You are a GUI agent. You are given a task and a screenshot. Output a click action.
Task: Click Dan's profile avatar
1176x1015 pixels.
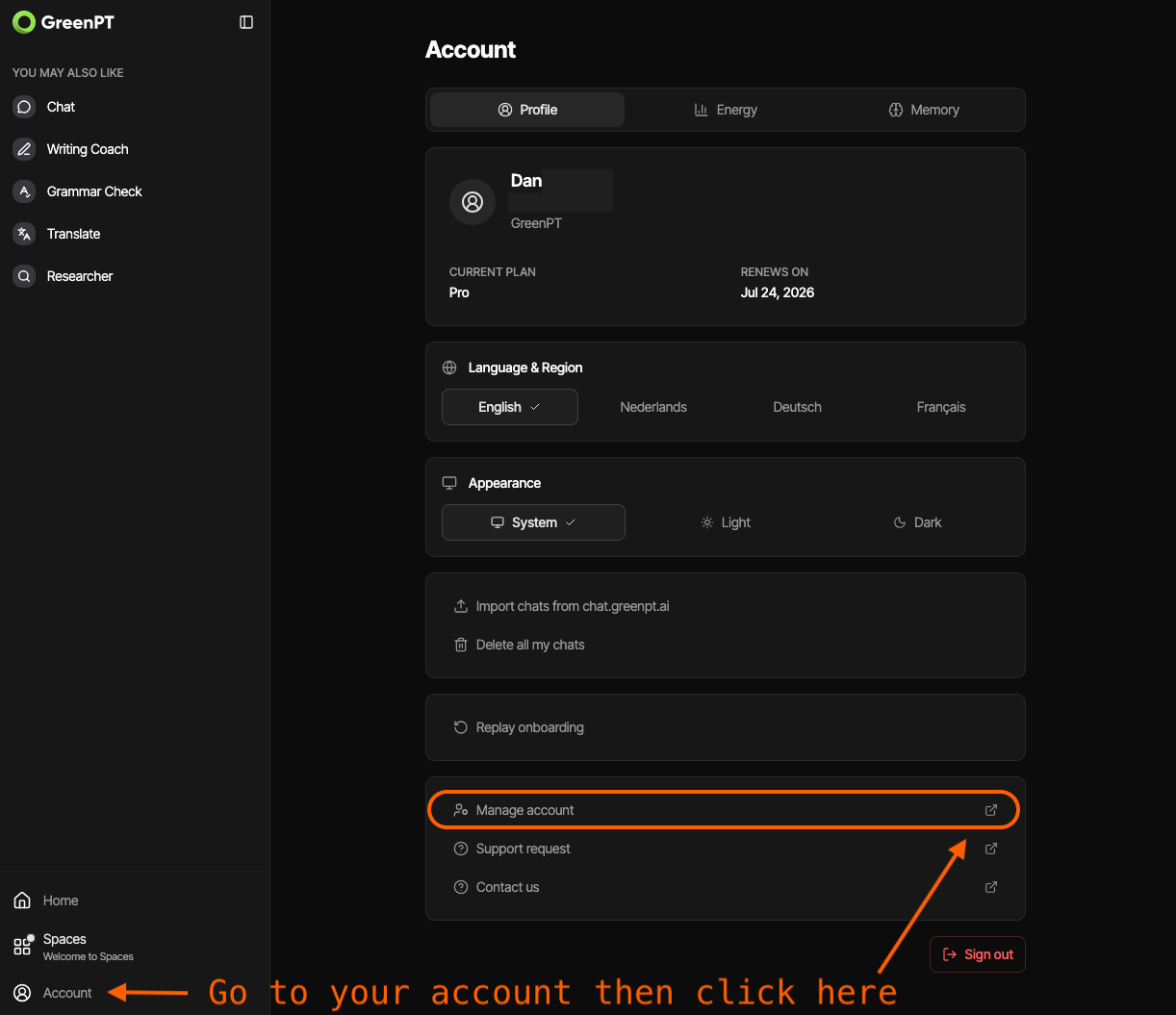473,202
